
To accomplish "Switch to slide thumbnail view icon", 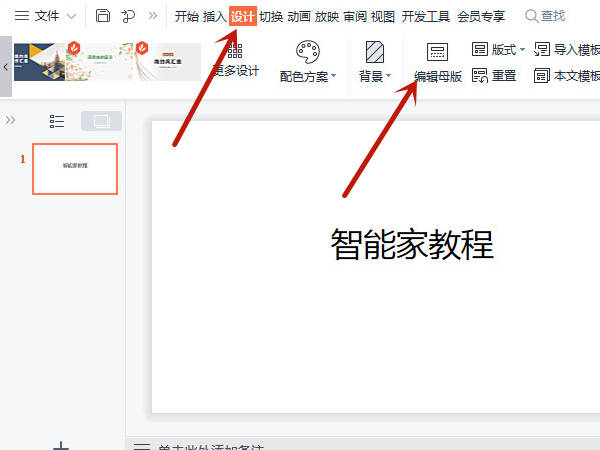I will point(101,121).
